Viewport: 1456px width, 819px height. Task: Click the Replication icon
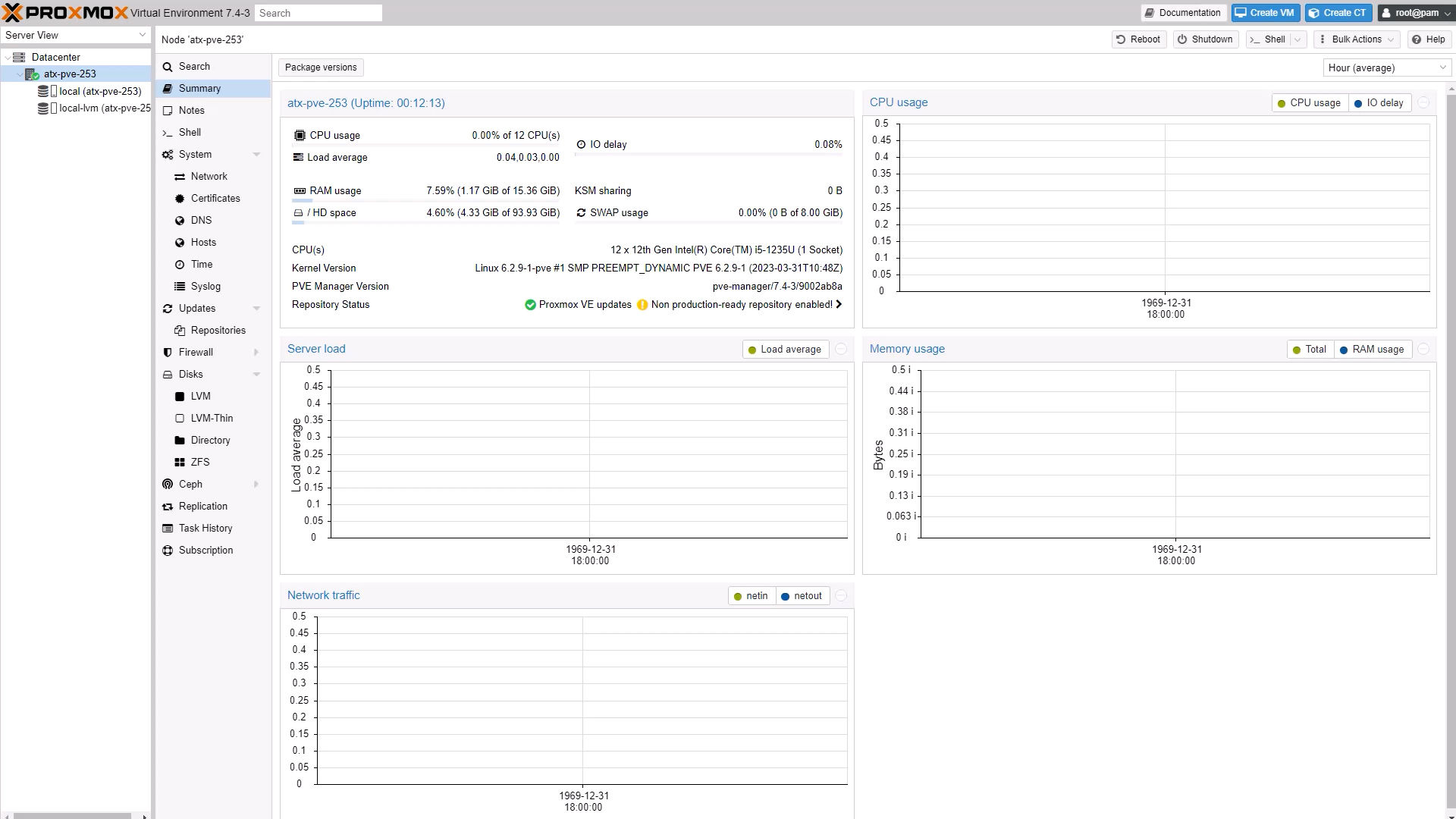[x=168, y=506]
